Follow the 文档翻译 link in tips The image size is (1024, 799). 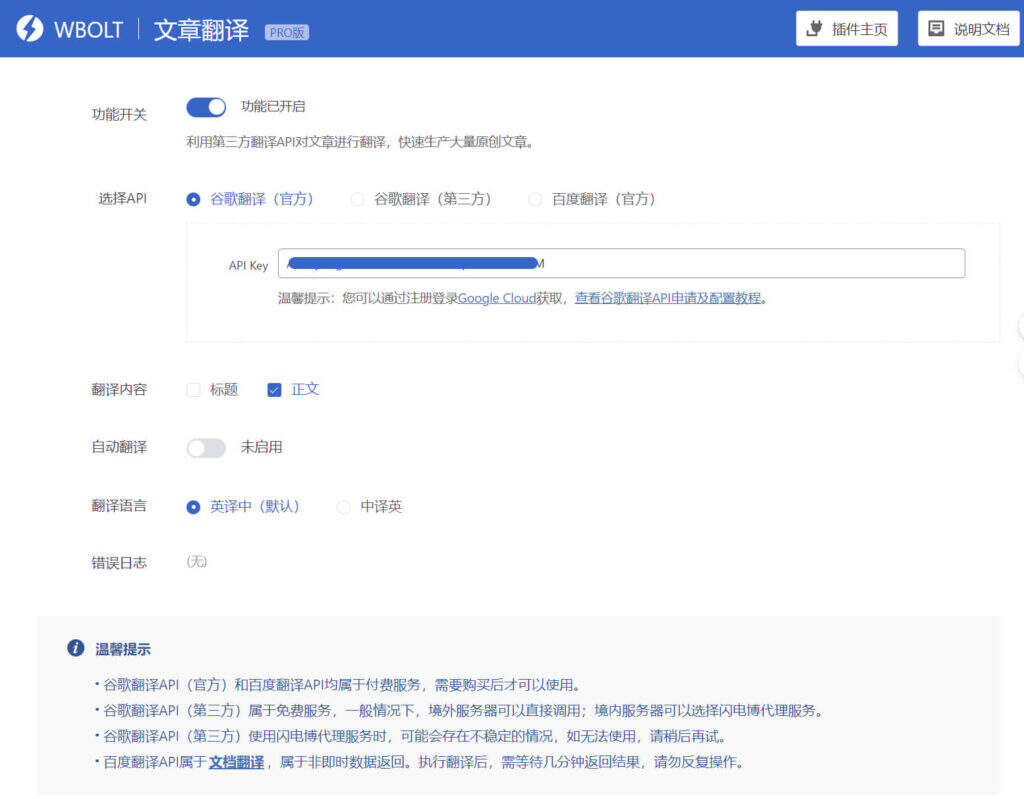pos(236,762)
